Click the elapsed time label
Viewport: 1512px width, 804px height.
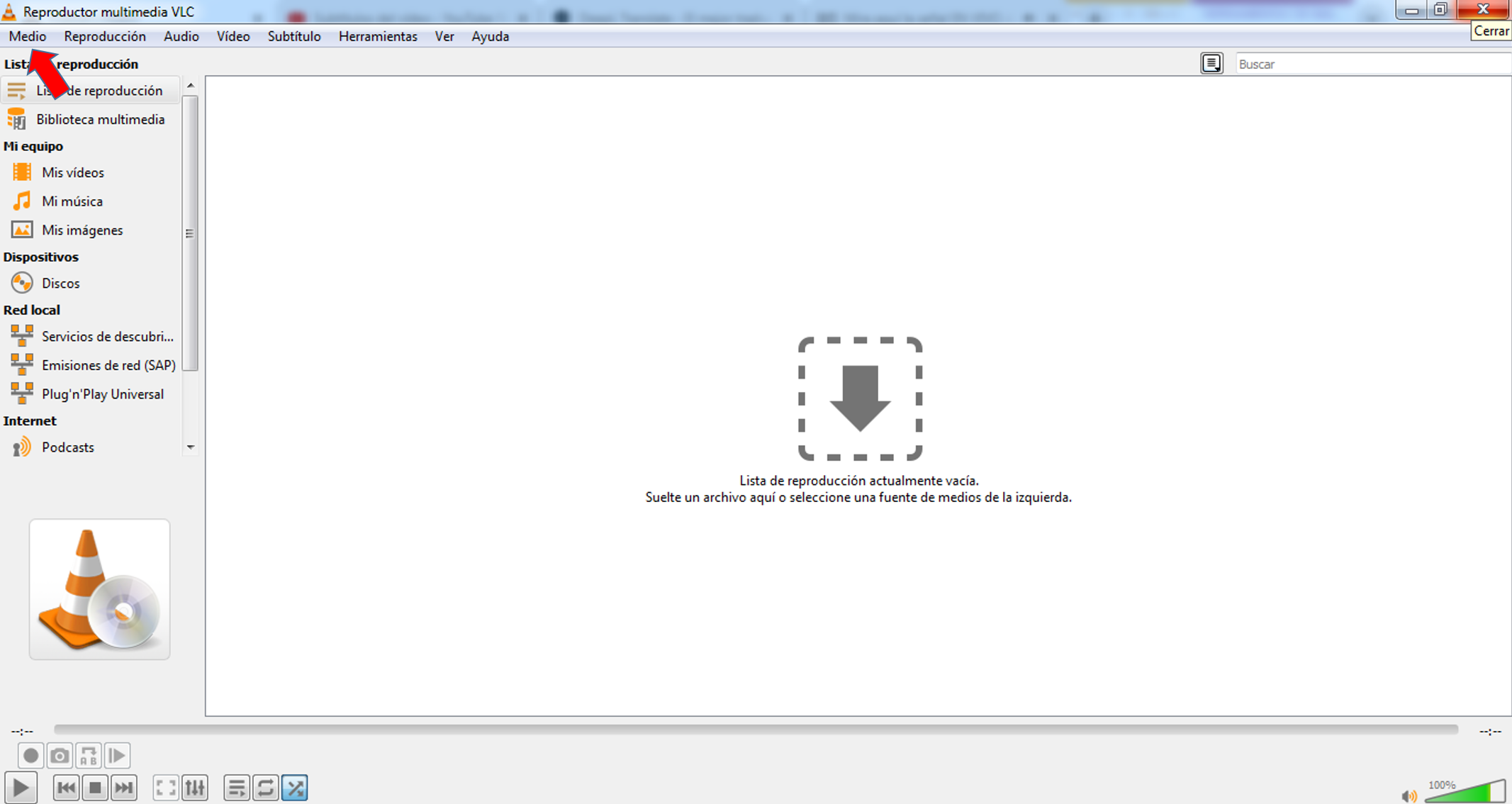pyautogui.click(x=22, y=731)
